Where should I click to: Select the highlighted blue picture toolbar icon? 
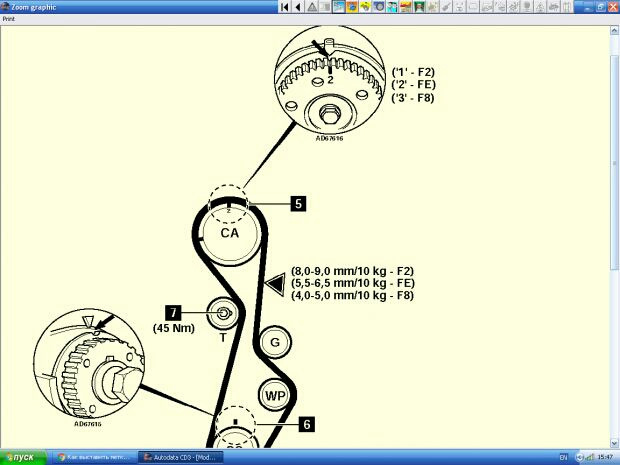339,7
